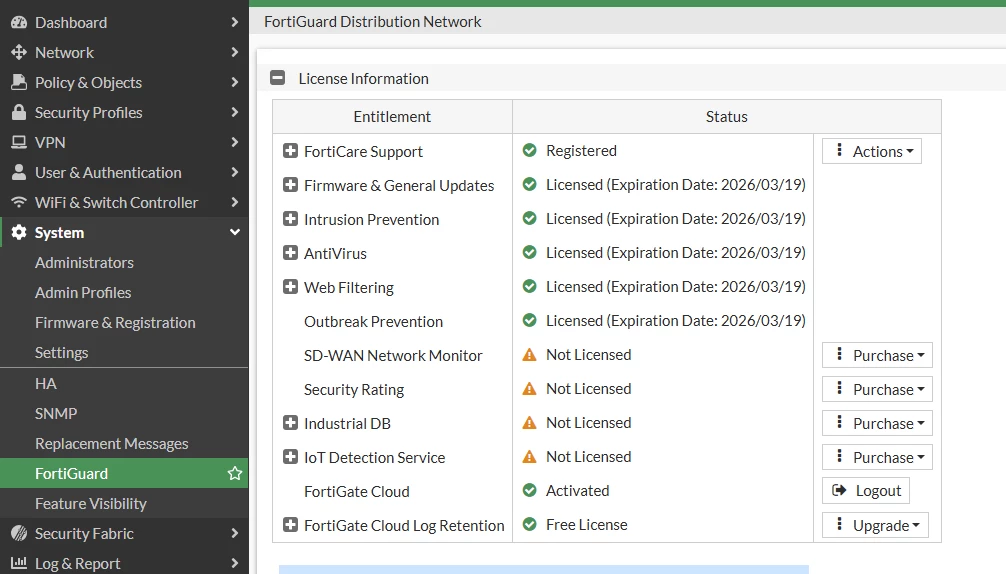Click the Security Profiles lock icon
Image resolution: width=1006 pixels, height=574 pixels.
[19, 112]
